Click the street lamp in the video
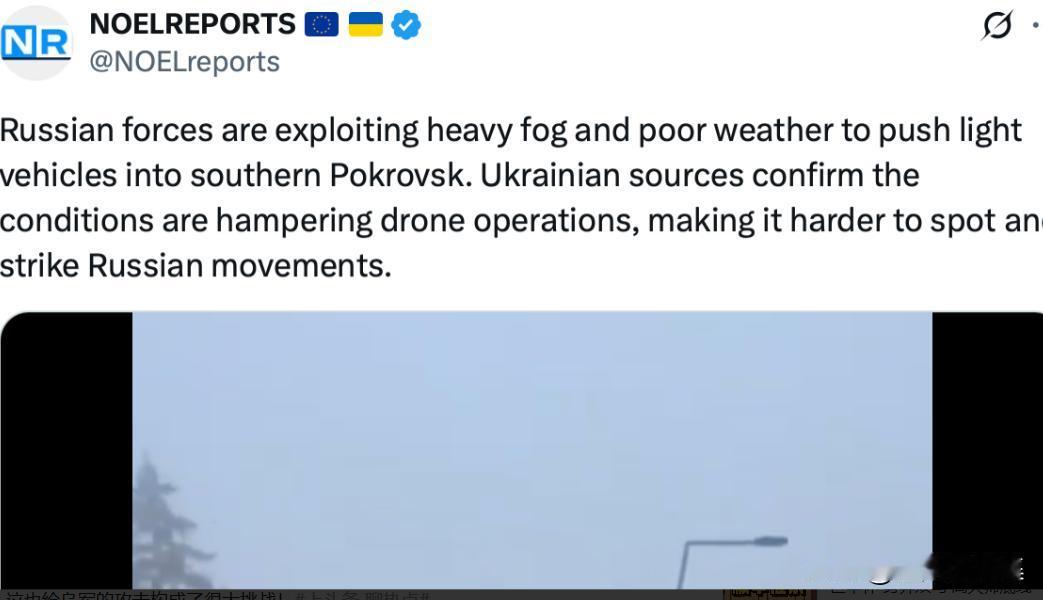Screen dimensions: 1043x600 (x=732, y=561)
